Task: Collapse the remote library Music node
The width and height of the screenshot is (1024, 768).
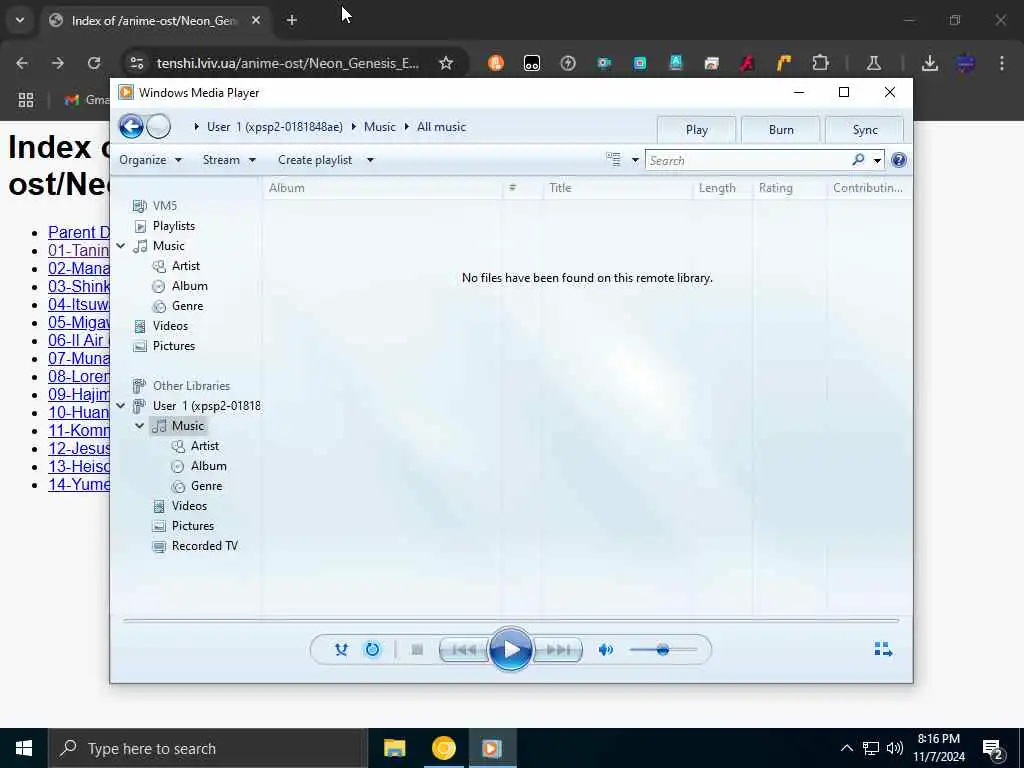Action: 140,426
